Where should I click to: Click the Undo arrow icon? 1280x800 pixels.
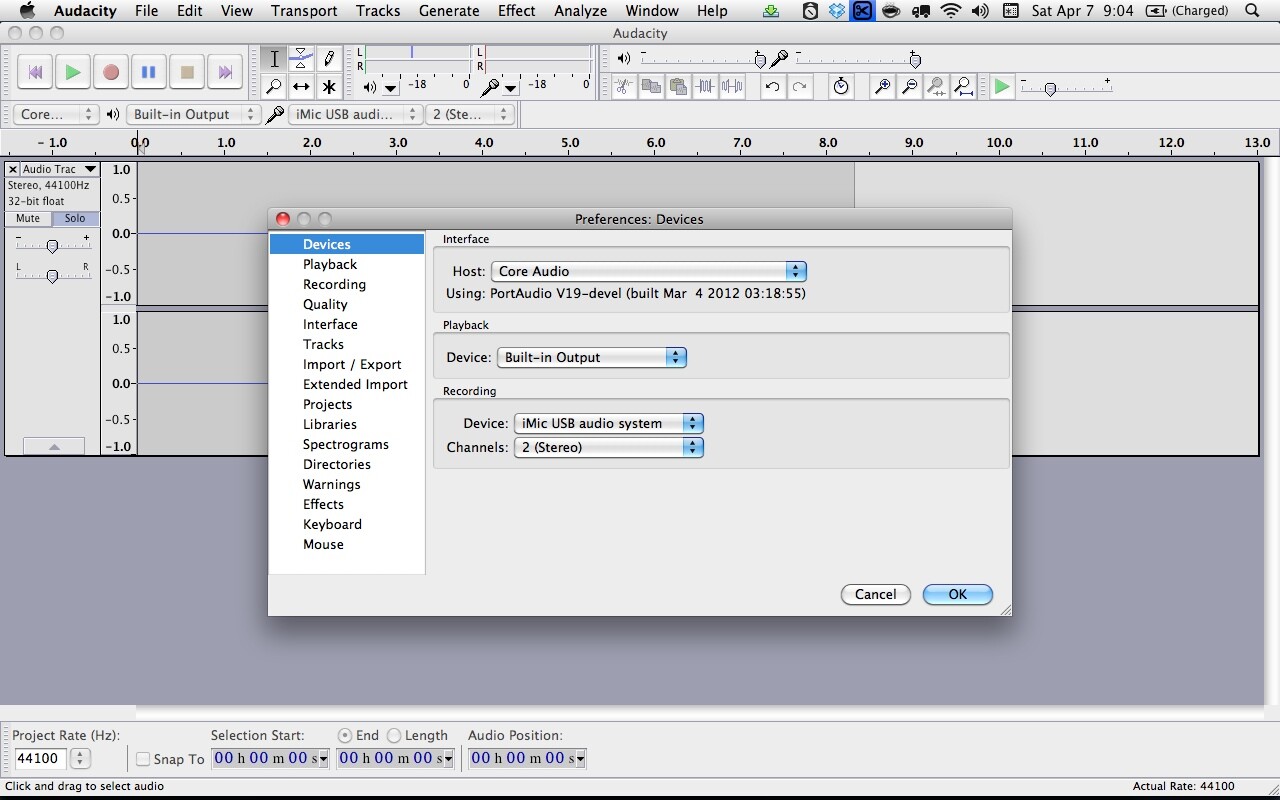[772, 87]
